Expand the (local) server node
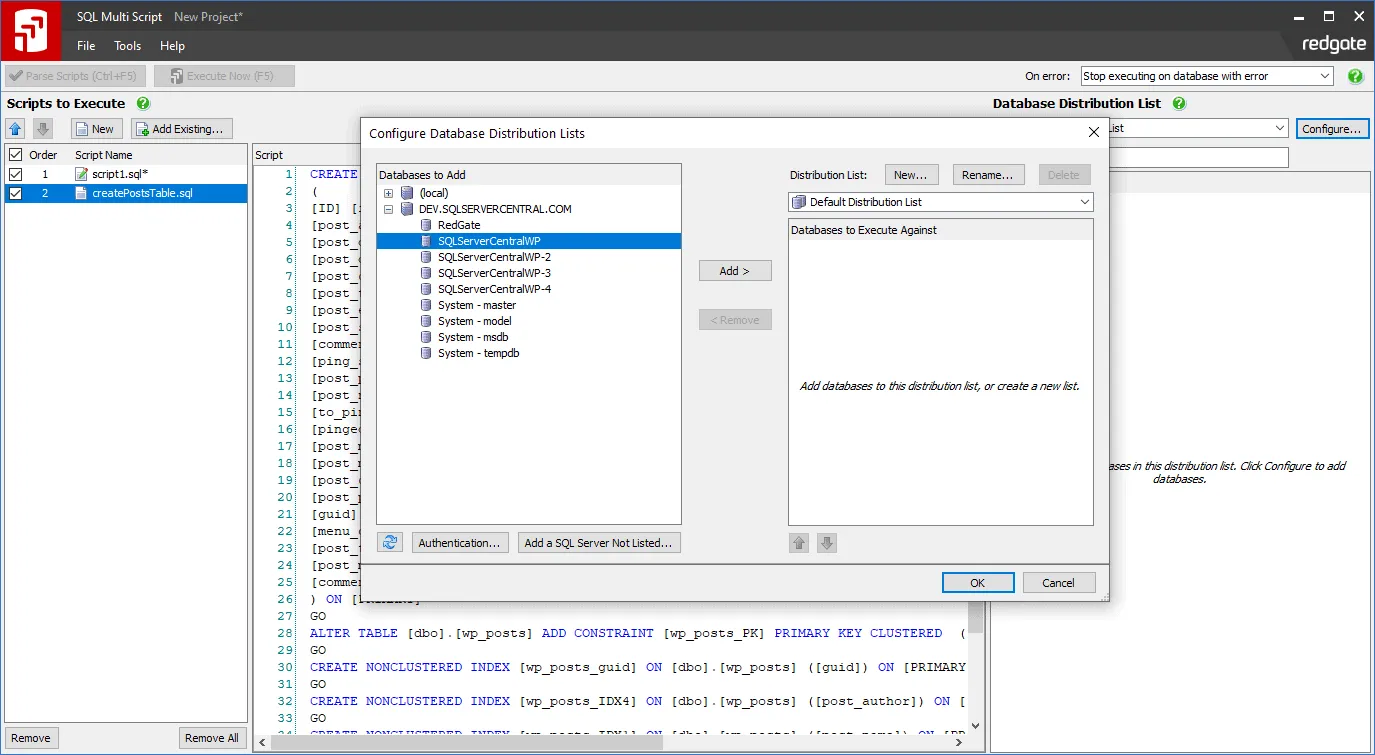The image size is (1375, 755). 389,193
